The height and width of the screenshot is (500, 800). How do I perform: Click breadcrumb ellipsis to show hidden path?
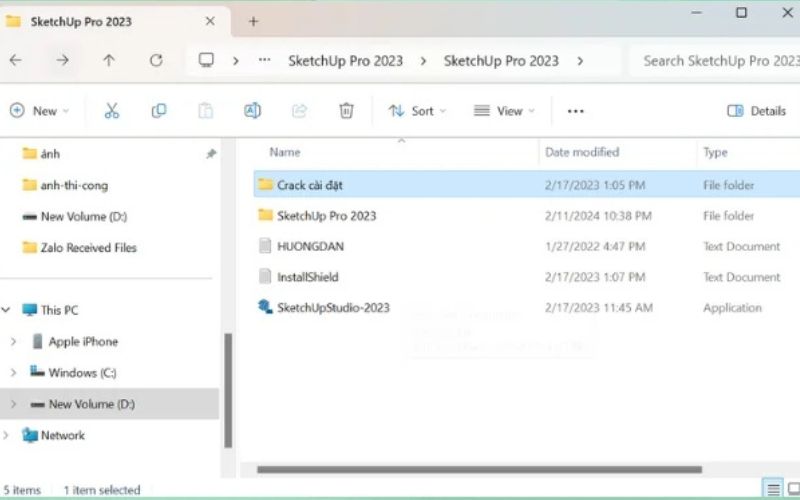pyautogui.click(x=264, y=60)
